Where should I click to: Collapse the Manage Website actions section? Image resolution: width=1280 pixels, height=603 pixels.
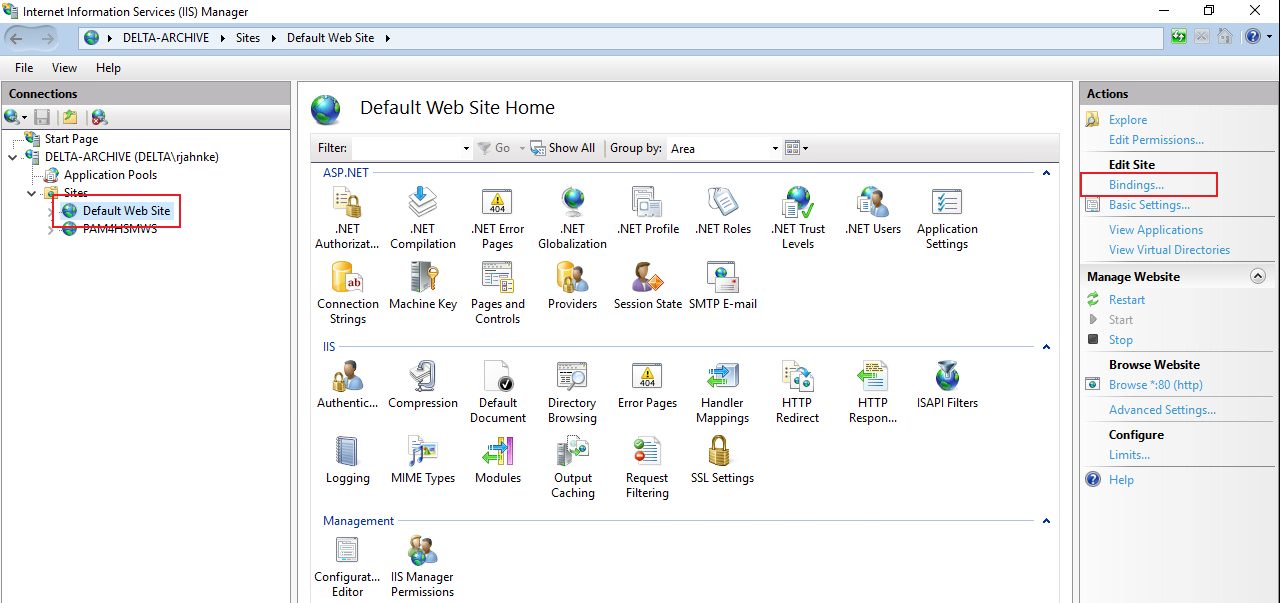pos(1257,276)
